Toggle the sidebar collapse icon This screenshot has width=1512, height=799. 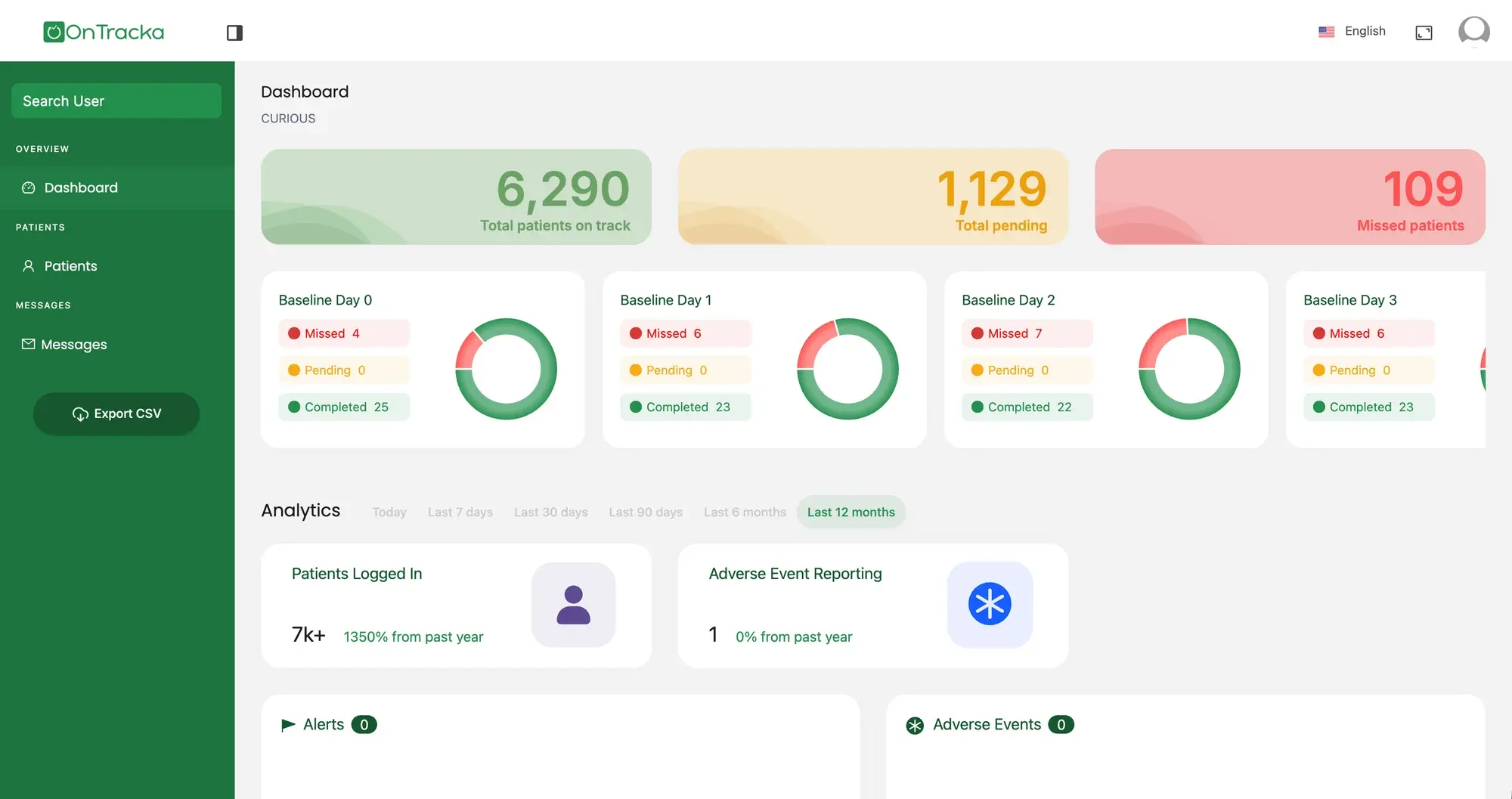click(x=234, y=33)
